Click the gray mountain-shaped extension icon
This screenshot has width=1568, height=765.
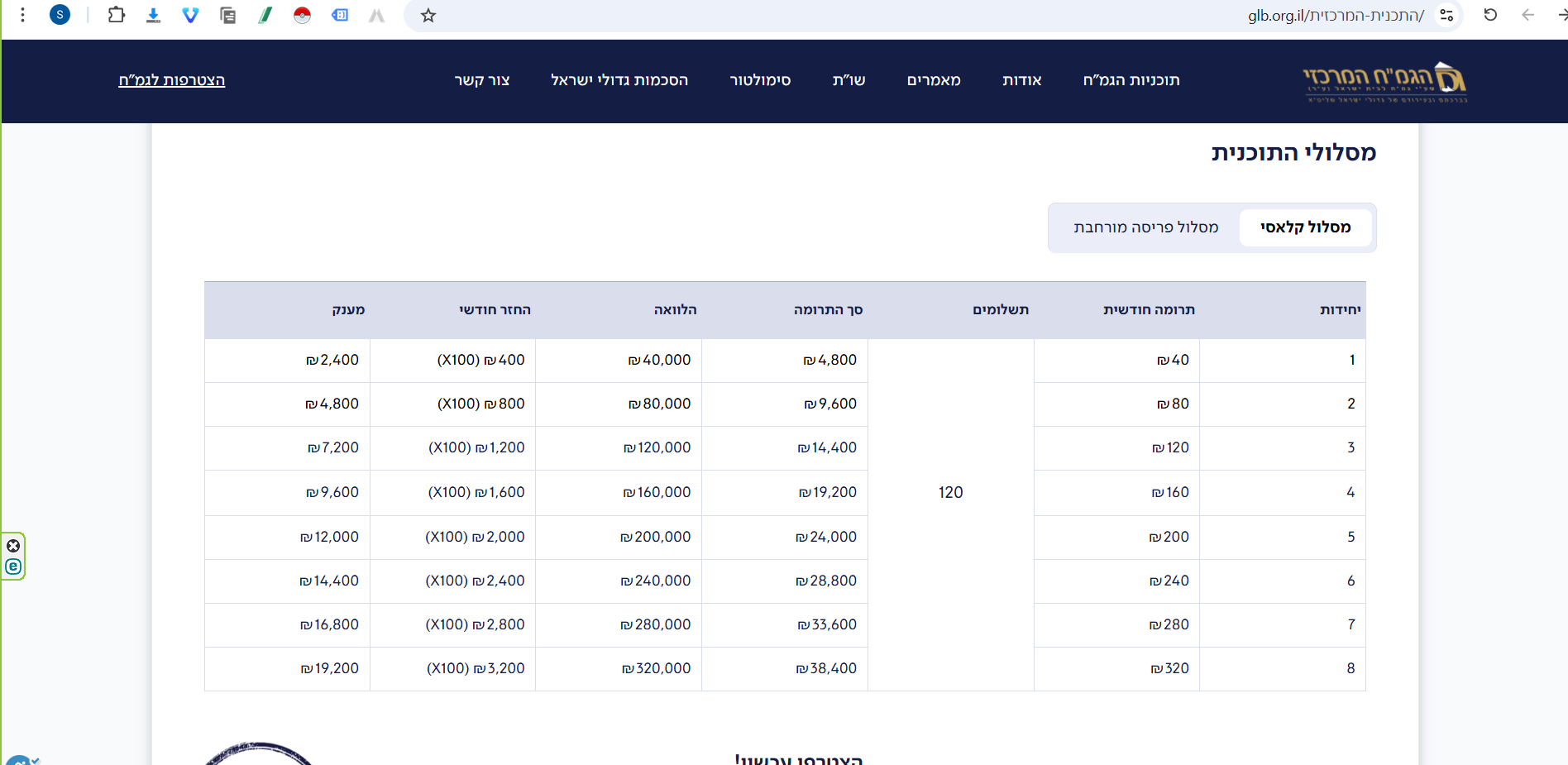(376, 15)
